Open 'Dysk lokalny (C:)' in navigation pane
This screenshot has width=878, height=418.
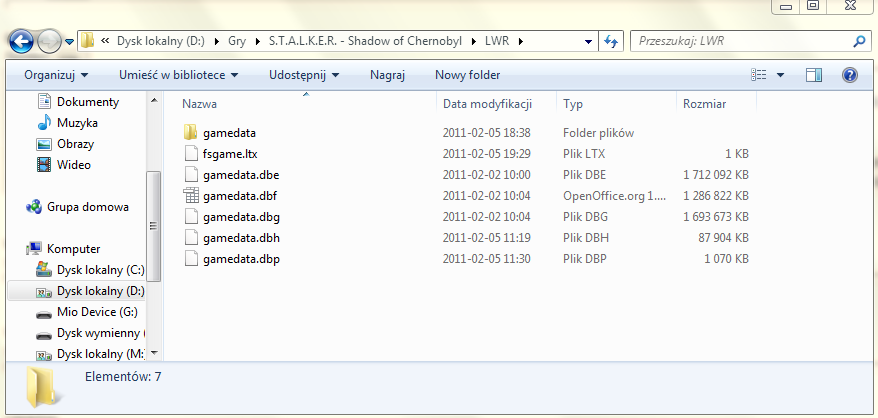pyautogui.click(x=101, y=270)
